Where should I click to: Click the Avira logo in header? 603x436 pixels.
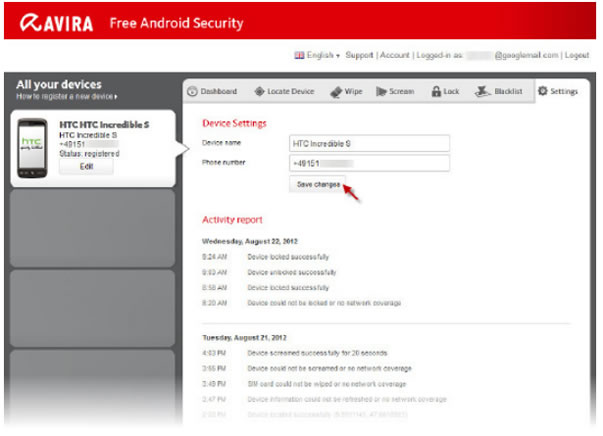(57, 23)
